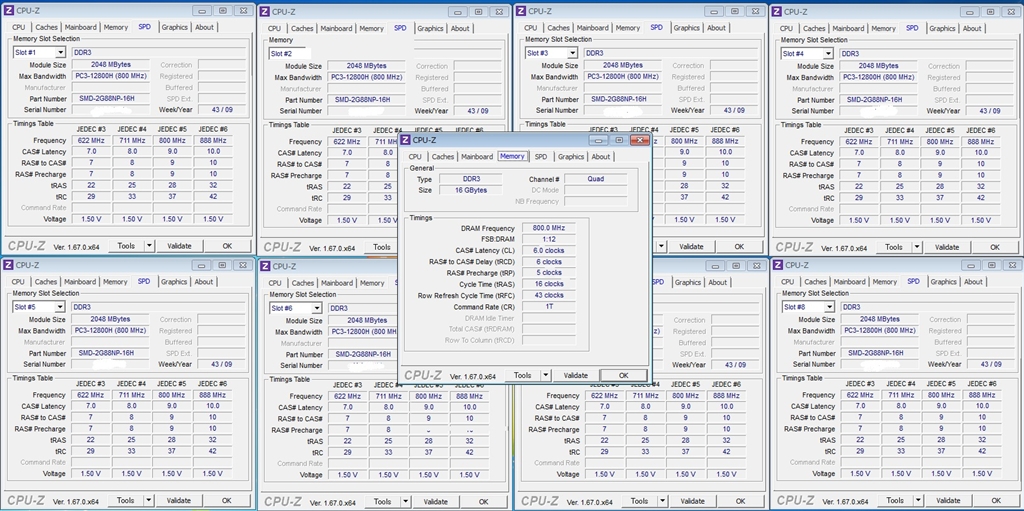Expand Tools arrow in the Memory window

tap(546, 375)
